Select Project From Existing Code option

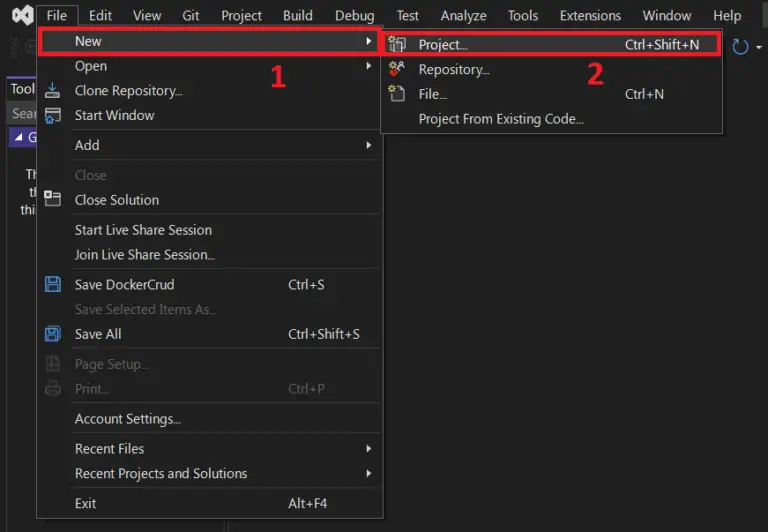point(500,119)
